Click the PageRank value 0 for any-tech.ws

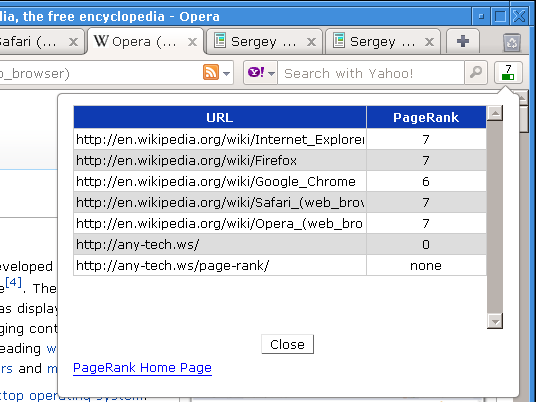click(x=426, y=244)
